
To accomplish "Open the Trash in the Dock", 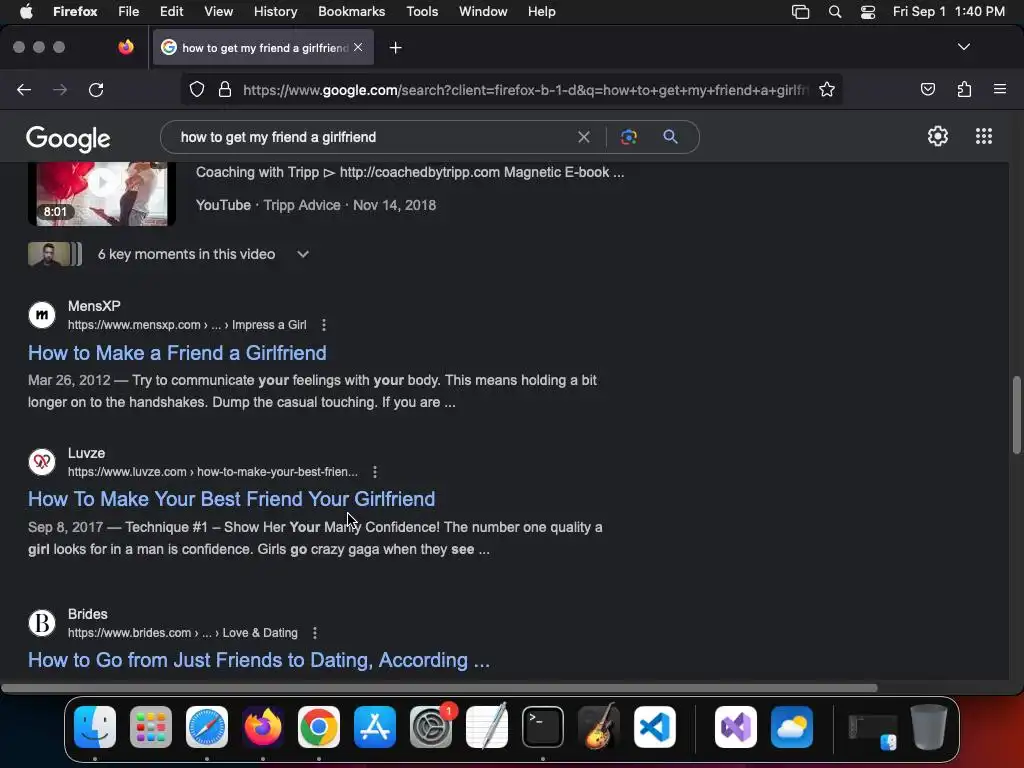I will click(929, 727).
